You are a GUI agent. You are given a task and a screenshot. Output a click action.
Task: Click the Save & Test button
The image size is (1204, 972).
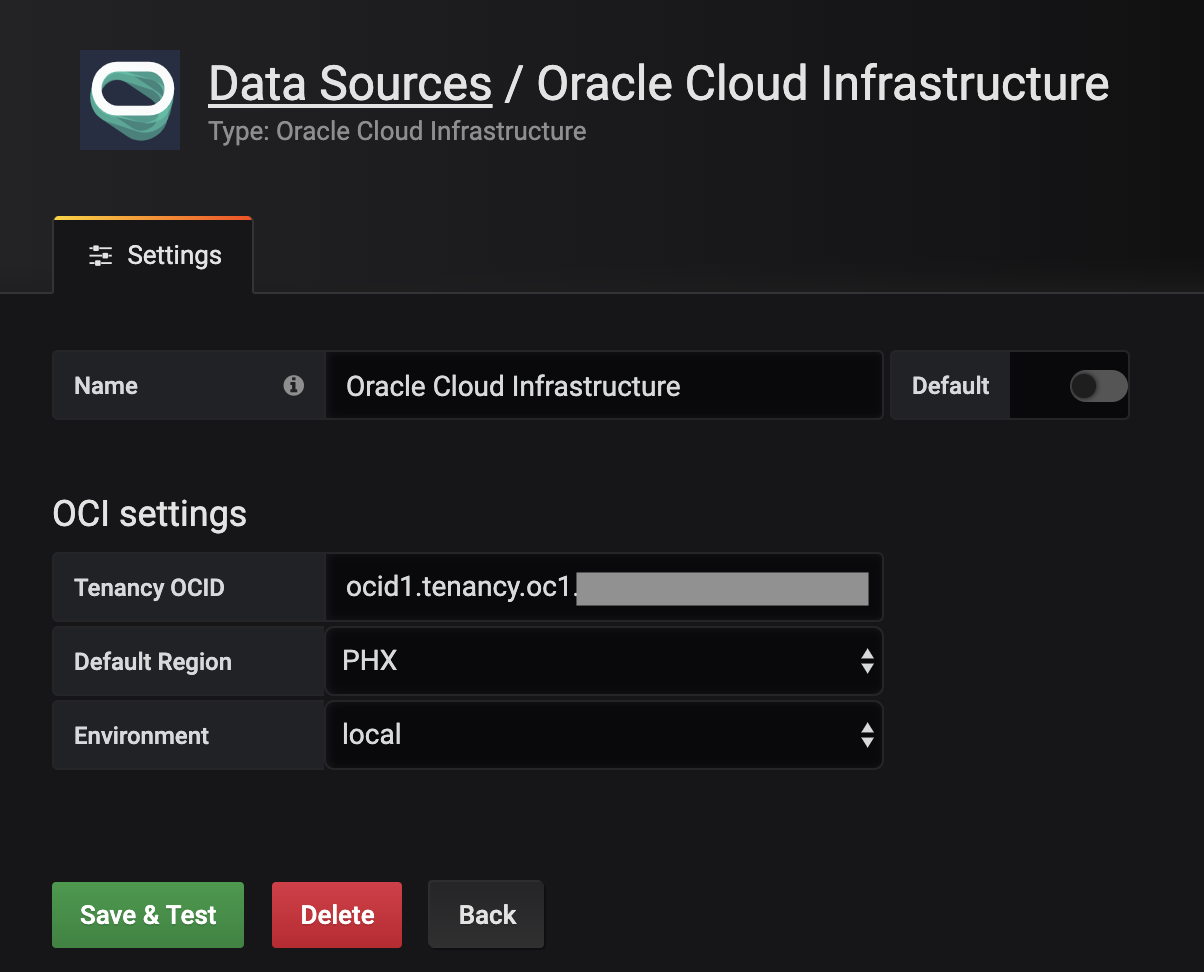[148, 914]
